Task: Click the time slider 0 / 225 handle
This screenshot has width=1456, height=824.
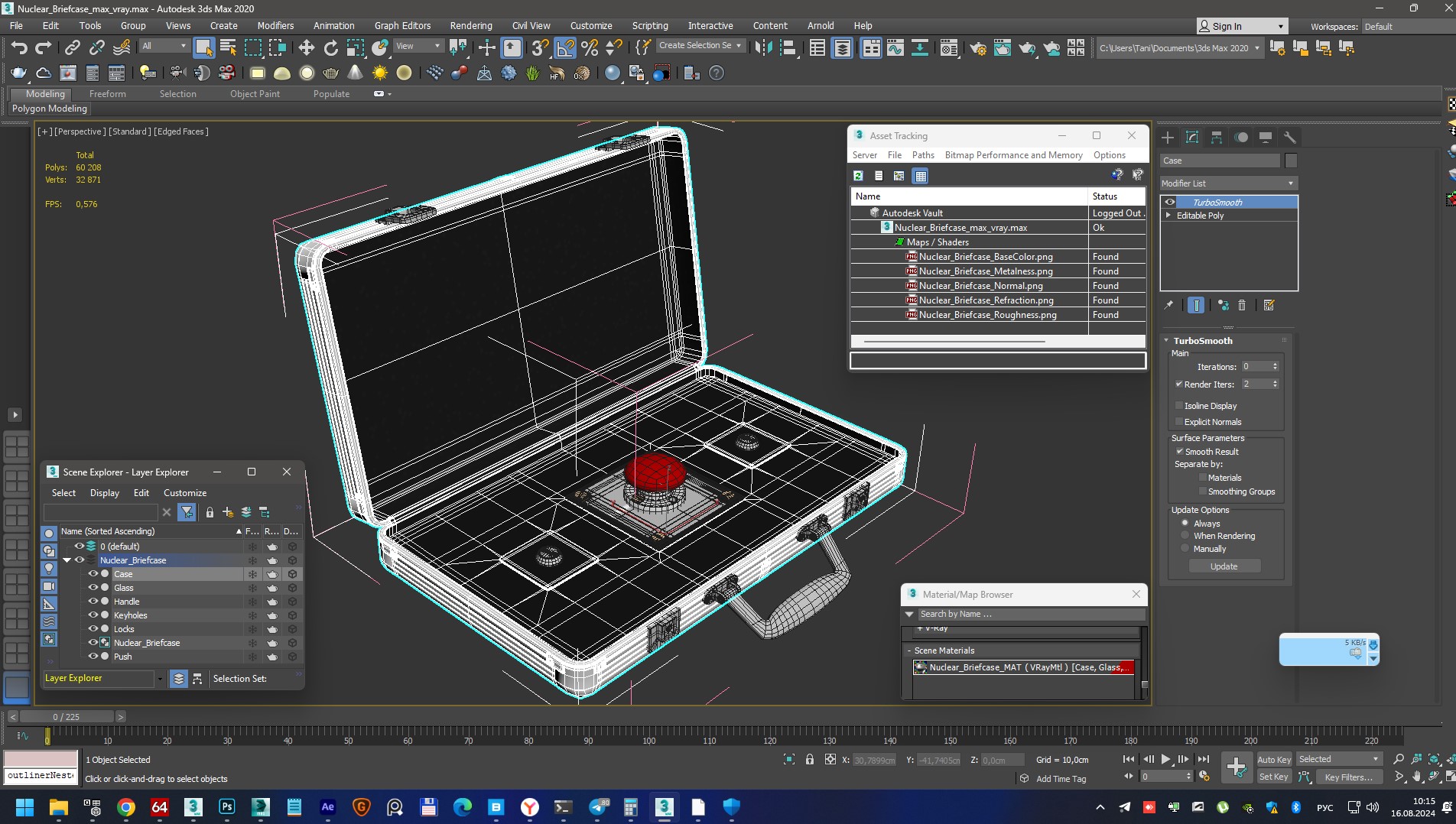Action: tap(67, 717)
